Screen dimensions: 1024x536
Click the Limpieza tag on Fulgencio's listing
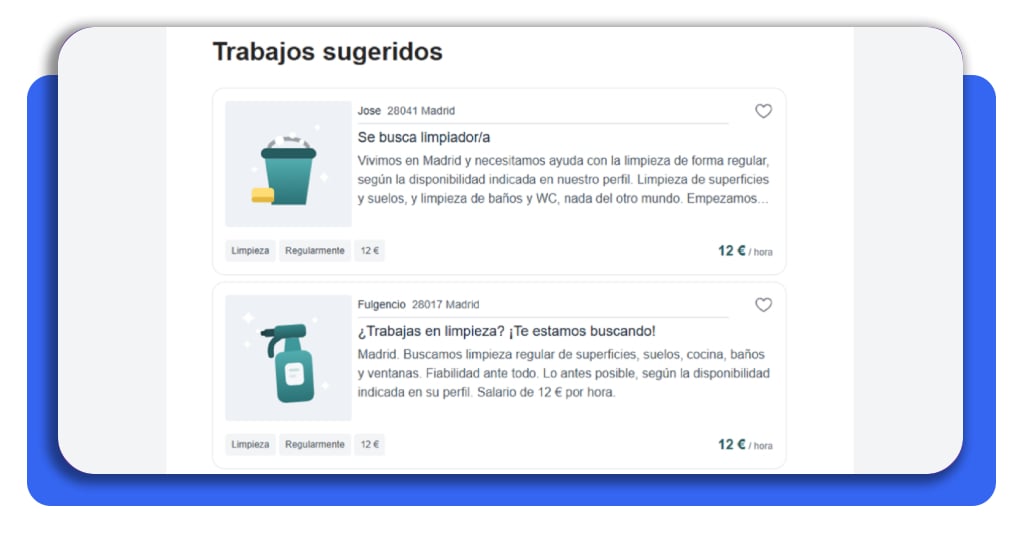(x=250, y=445)
